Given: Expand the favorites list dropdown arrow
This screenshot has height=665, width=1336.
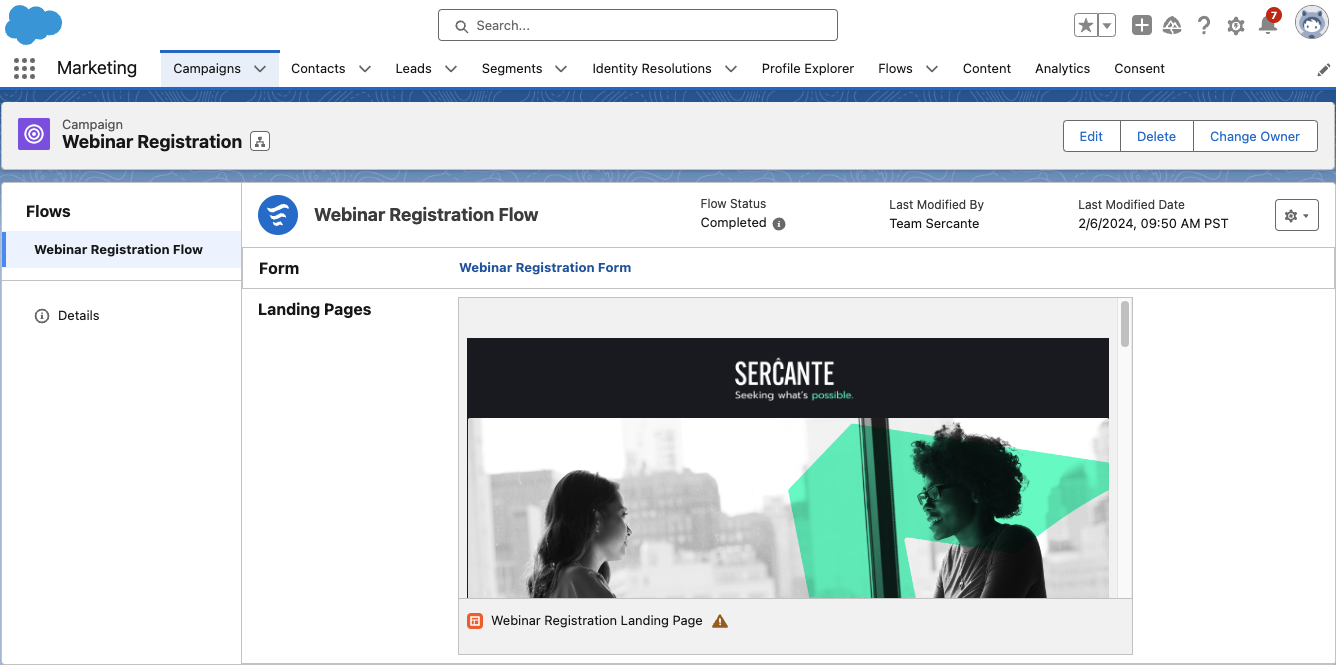Looking at the screenshot, I should click(1107, 26).
